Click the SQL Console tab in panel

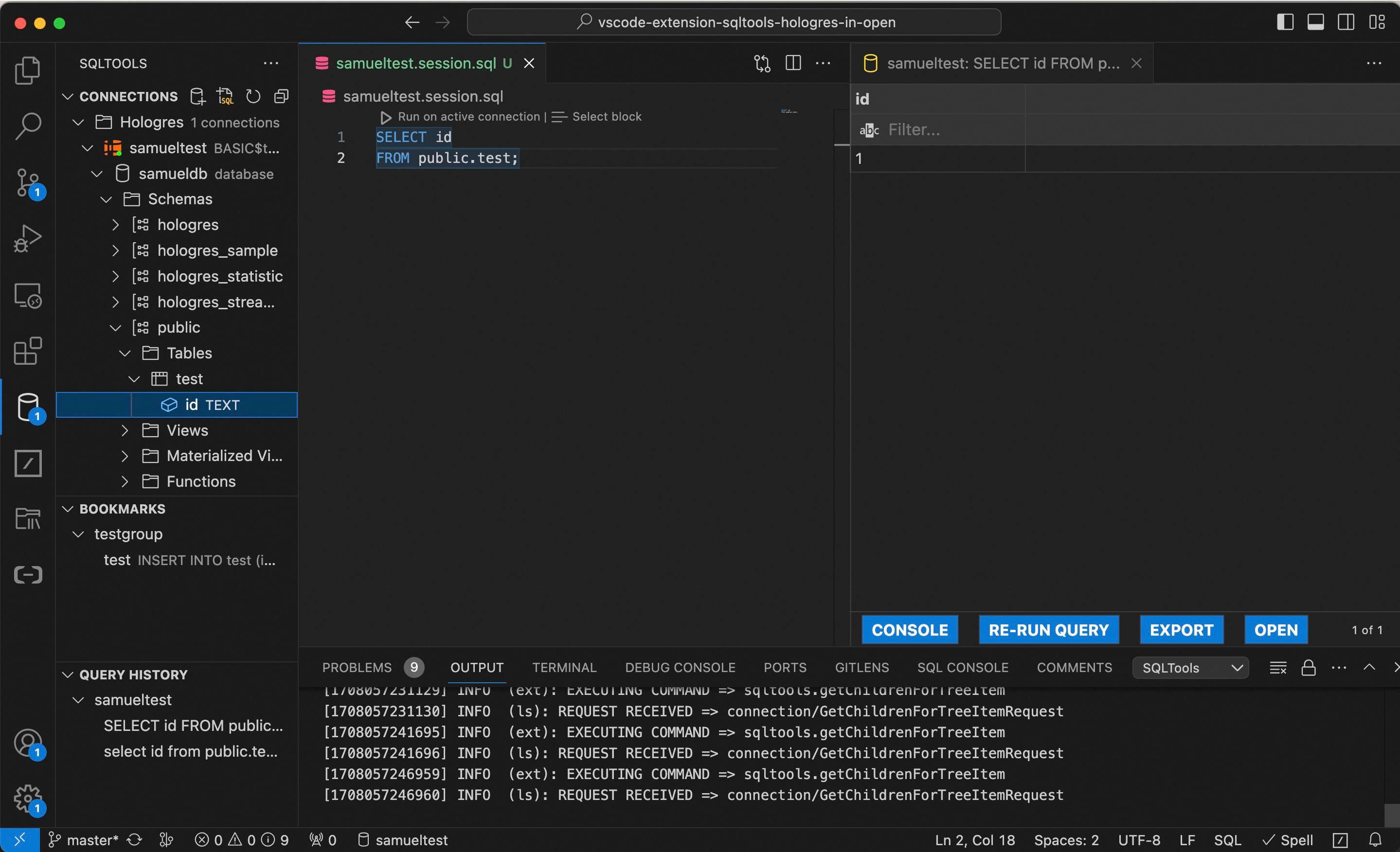coord(962,666)
